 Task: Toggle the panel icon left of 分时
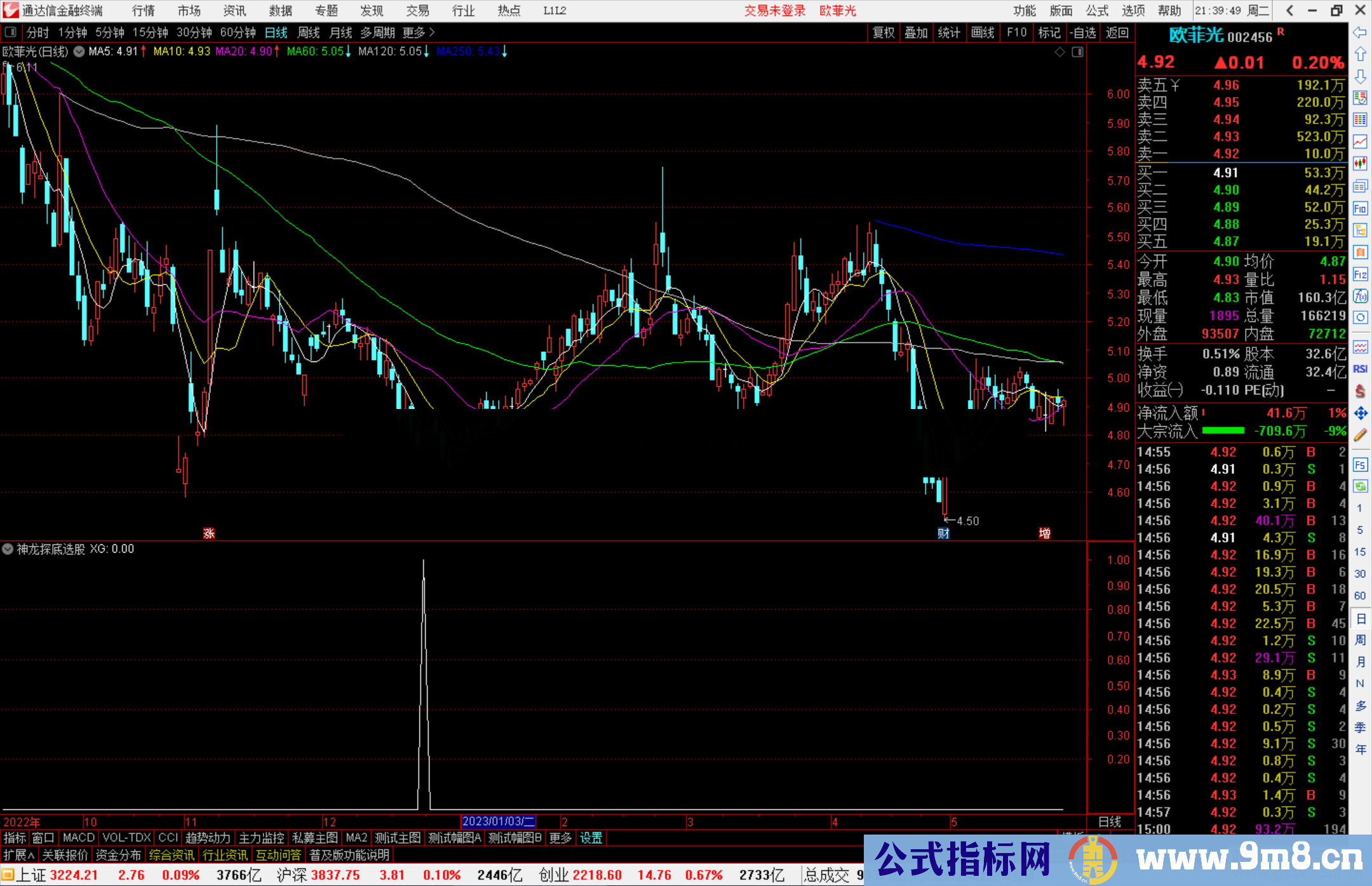click(11, 32)
